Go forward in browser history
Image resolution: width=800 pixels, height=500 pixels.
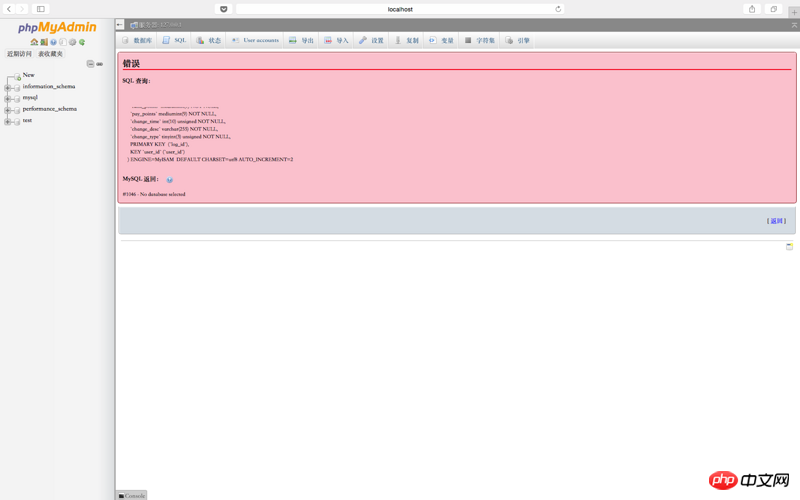[x=22, y=9]
